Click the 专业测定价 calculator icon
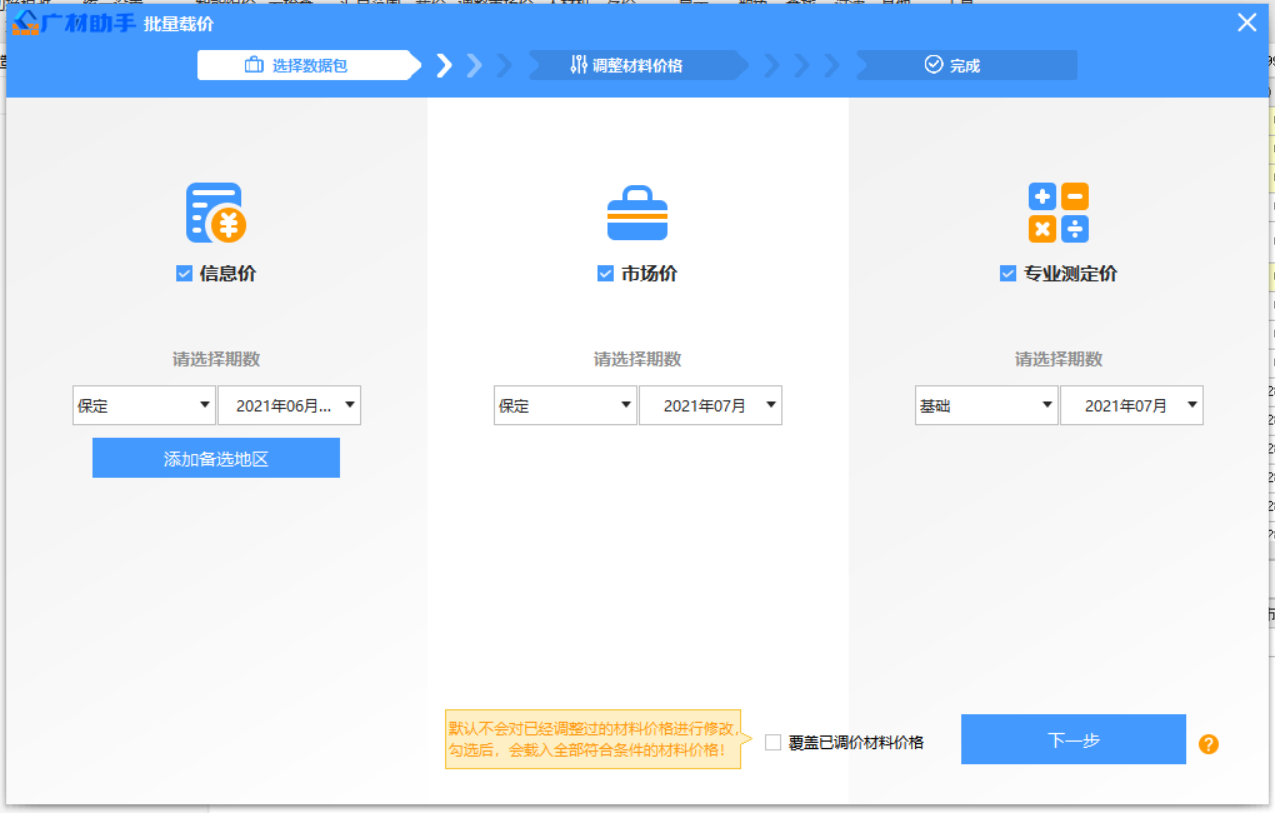The width and height of the screenshot is (1275, 813). coord(1058,213)
